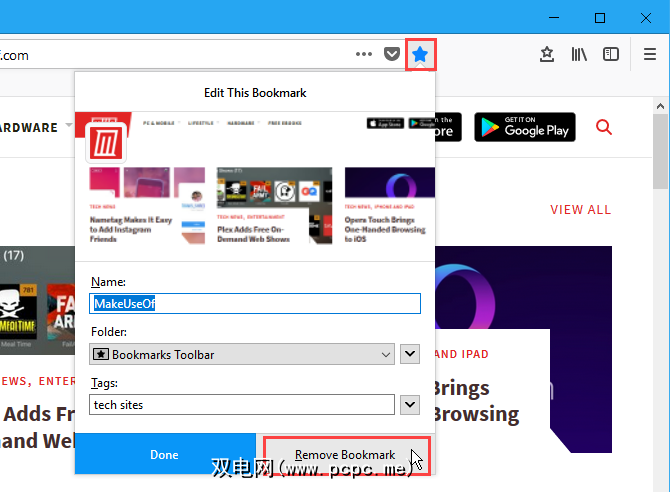The width and height of the screenshot is (670, 492).
Task: Click the VIEW ALL link
Action: [x=580, y=210]
